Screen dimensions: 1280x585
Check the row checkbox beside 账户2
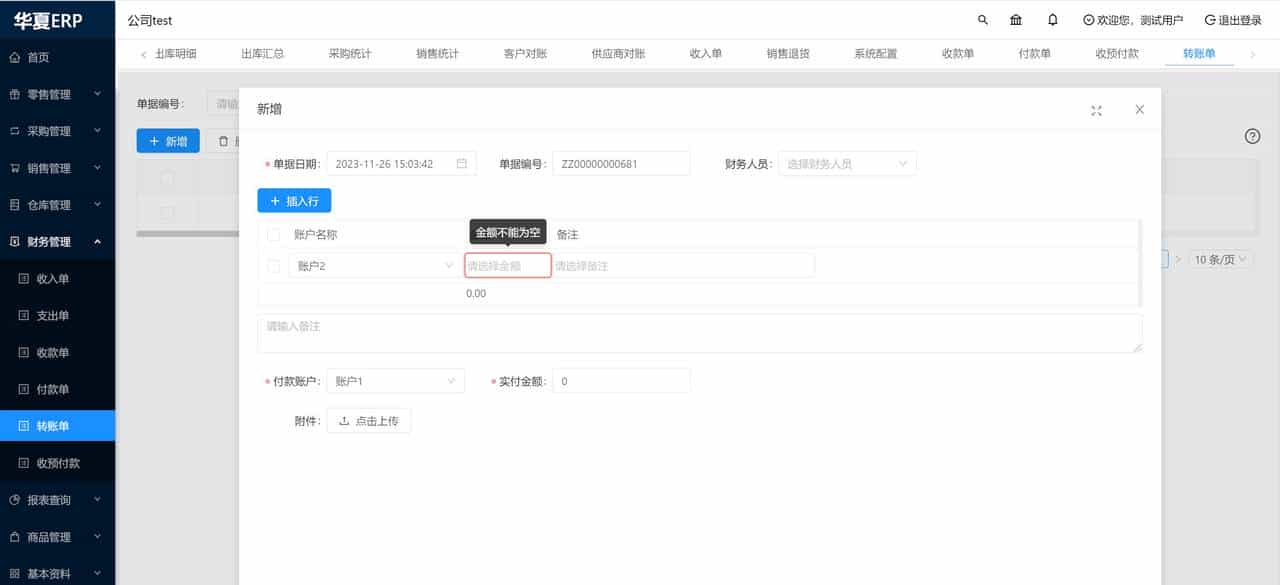coord(273,265)
